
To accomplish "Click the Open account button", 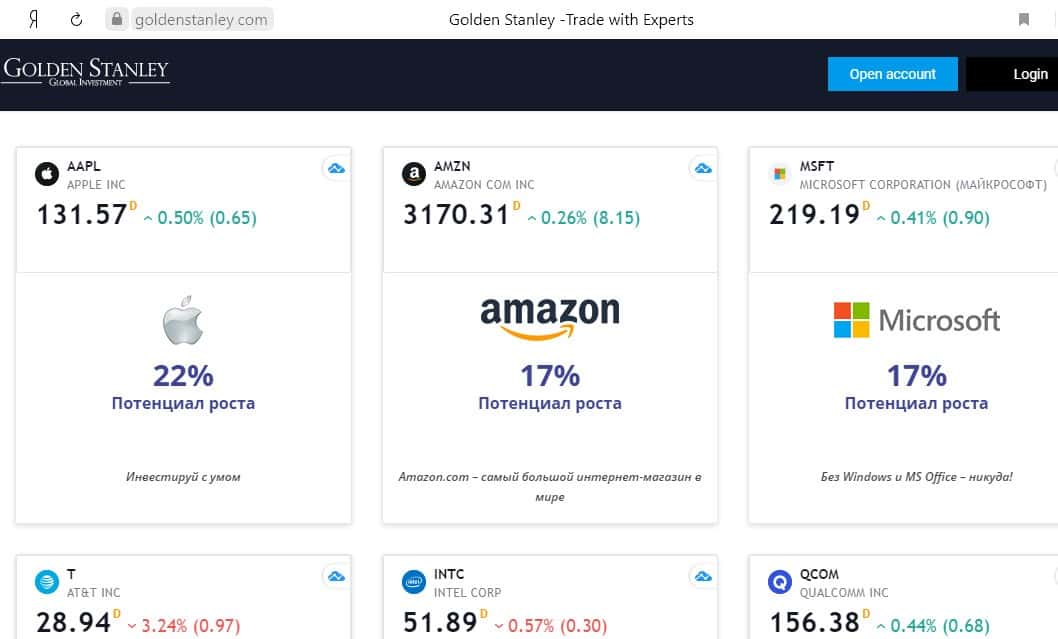I will click(x=892, y=74).
